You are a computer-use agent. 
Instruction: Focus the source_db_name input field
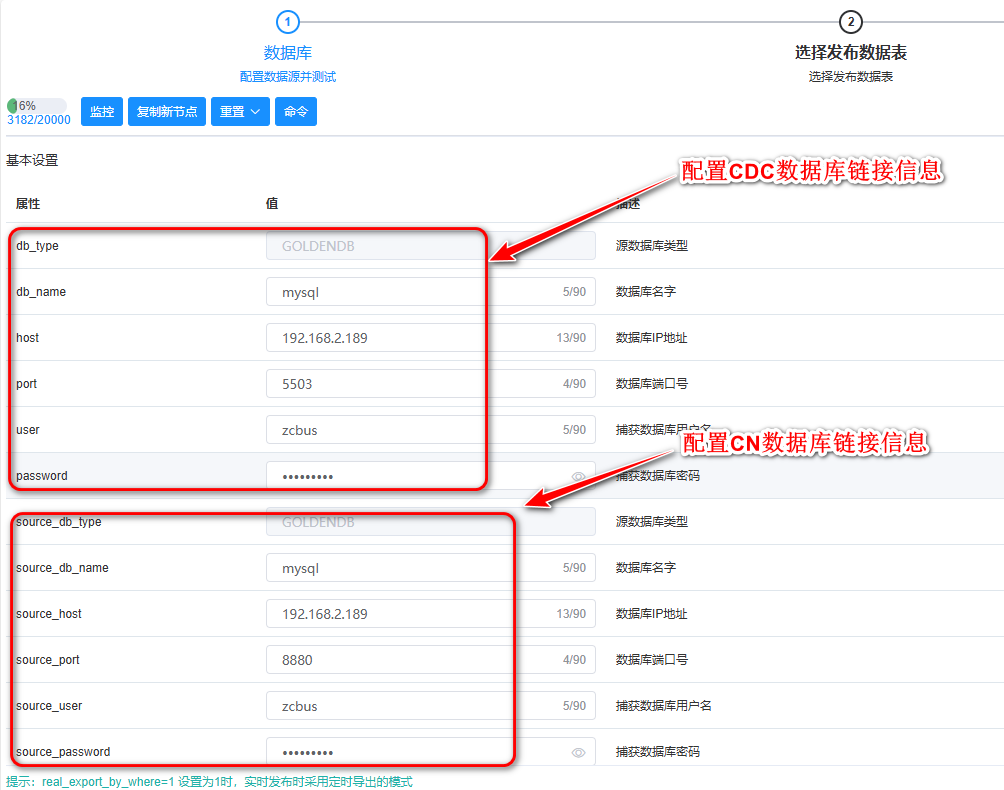click(410, 568)
